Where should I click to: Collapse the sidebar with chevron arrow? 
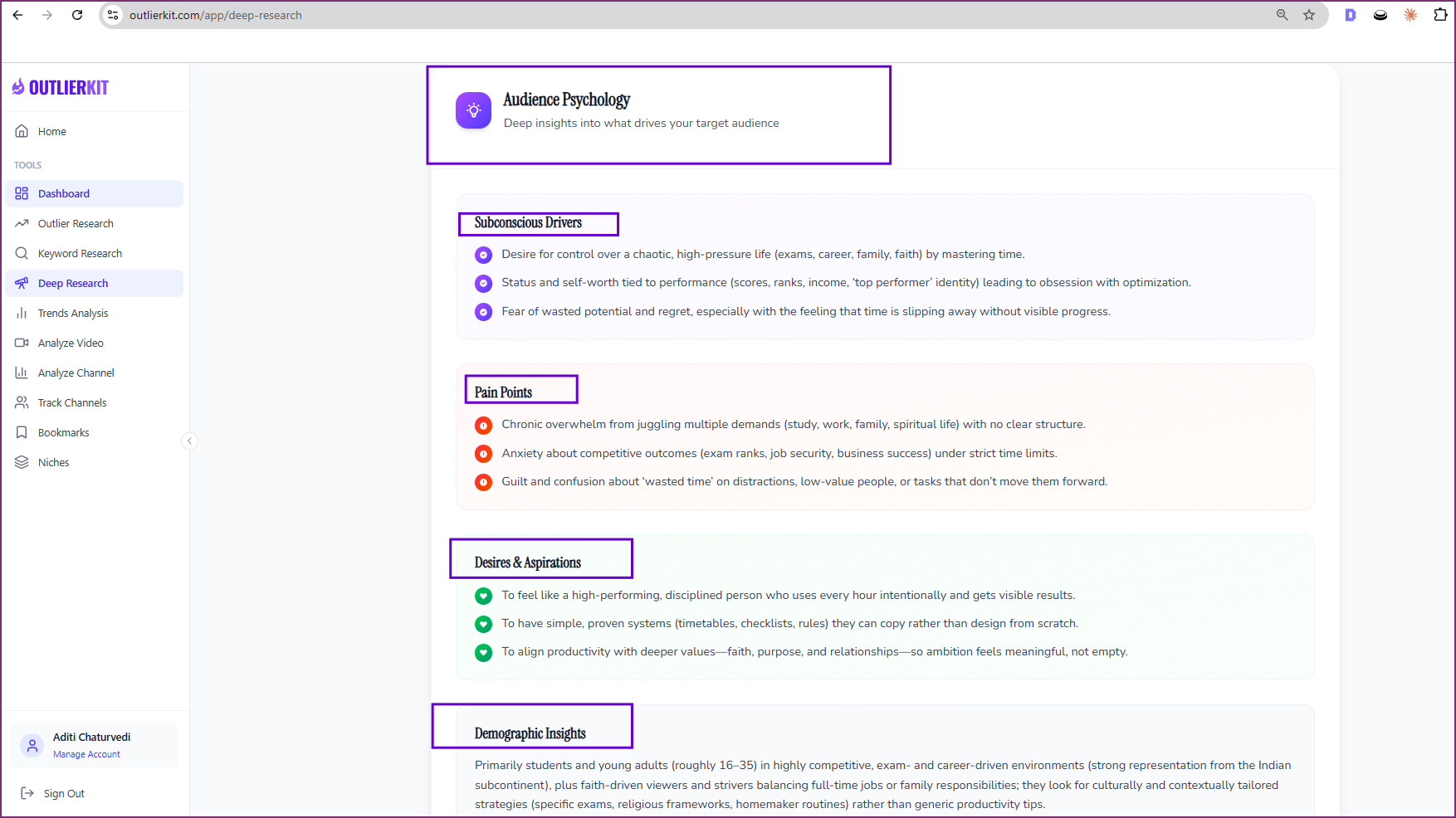(189, 441)
